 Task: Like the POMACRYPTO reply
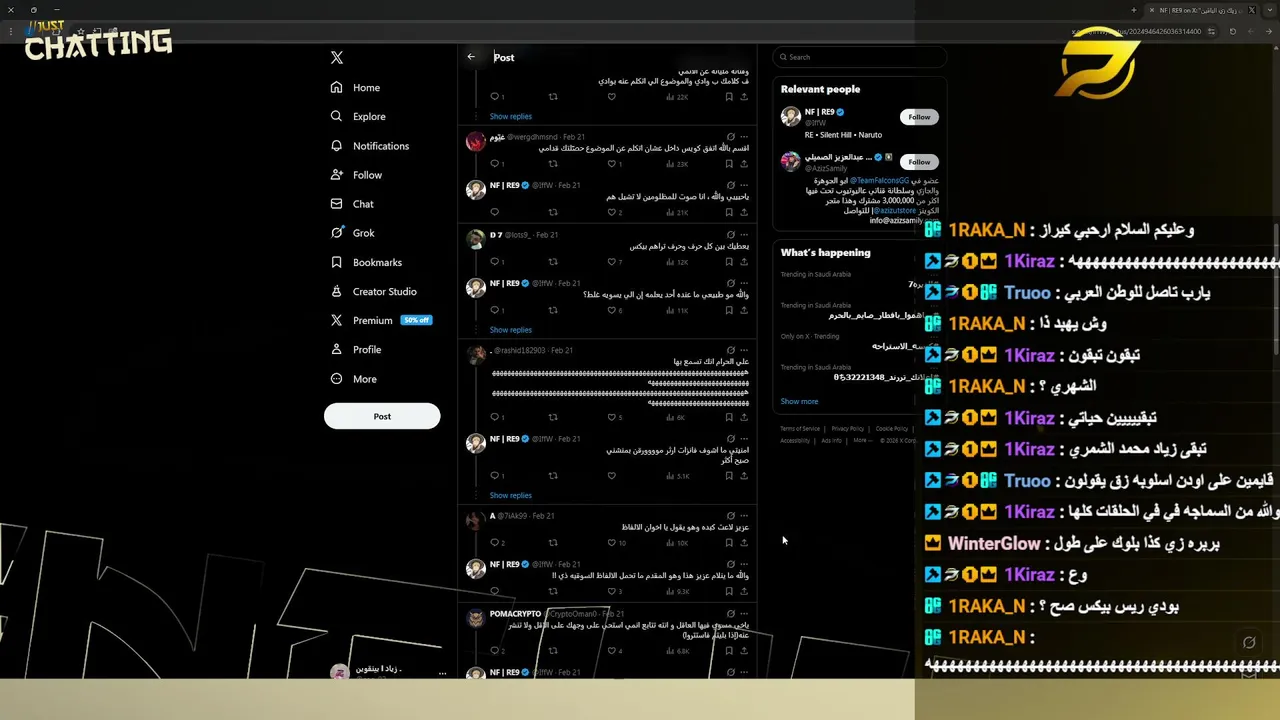coord(612,651)
